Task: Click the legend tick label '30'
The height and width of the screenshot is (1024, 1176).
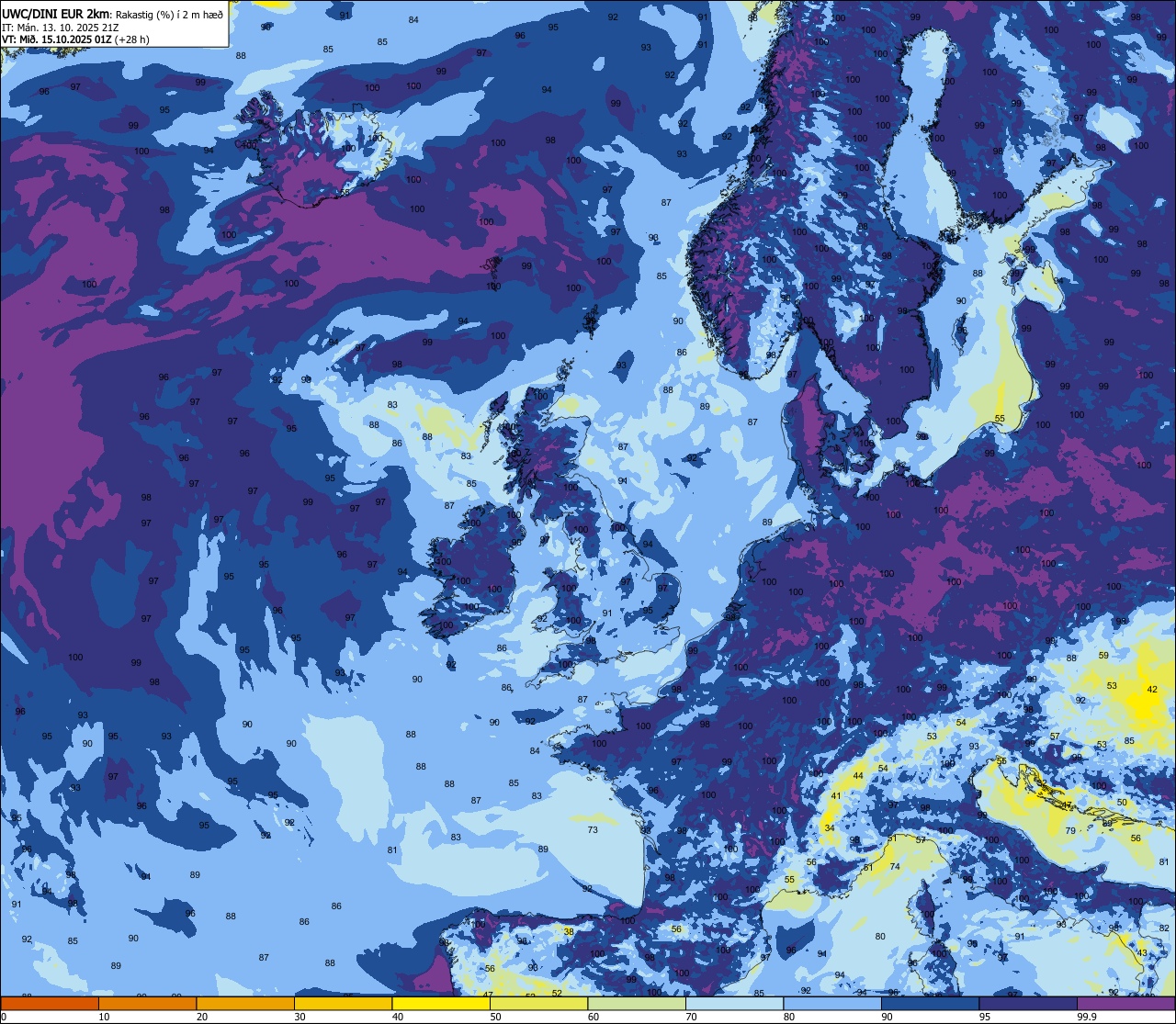Action: pyautogui.click(x=300, y=1017)
